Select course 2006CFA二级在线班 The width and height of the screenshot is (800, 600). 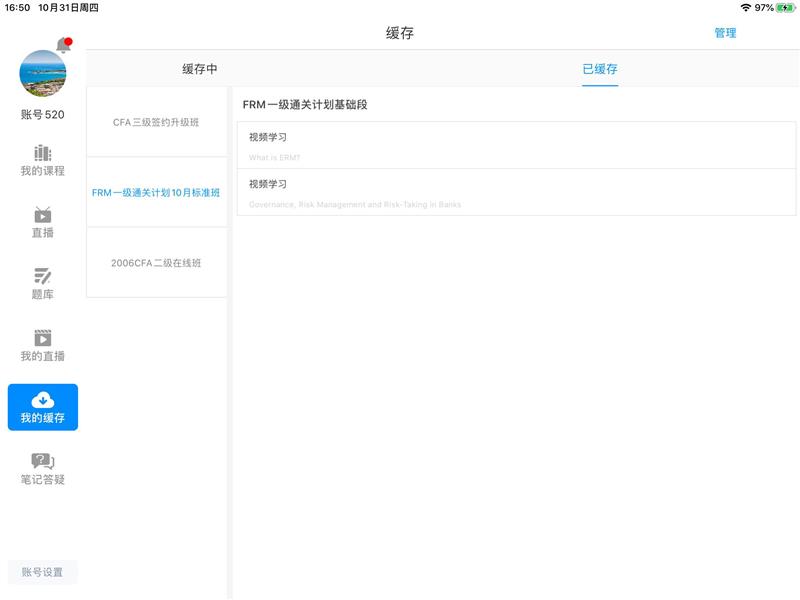click(x=157, y=263)
